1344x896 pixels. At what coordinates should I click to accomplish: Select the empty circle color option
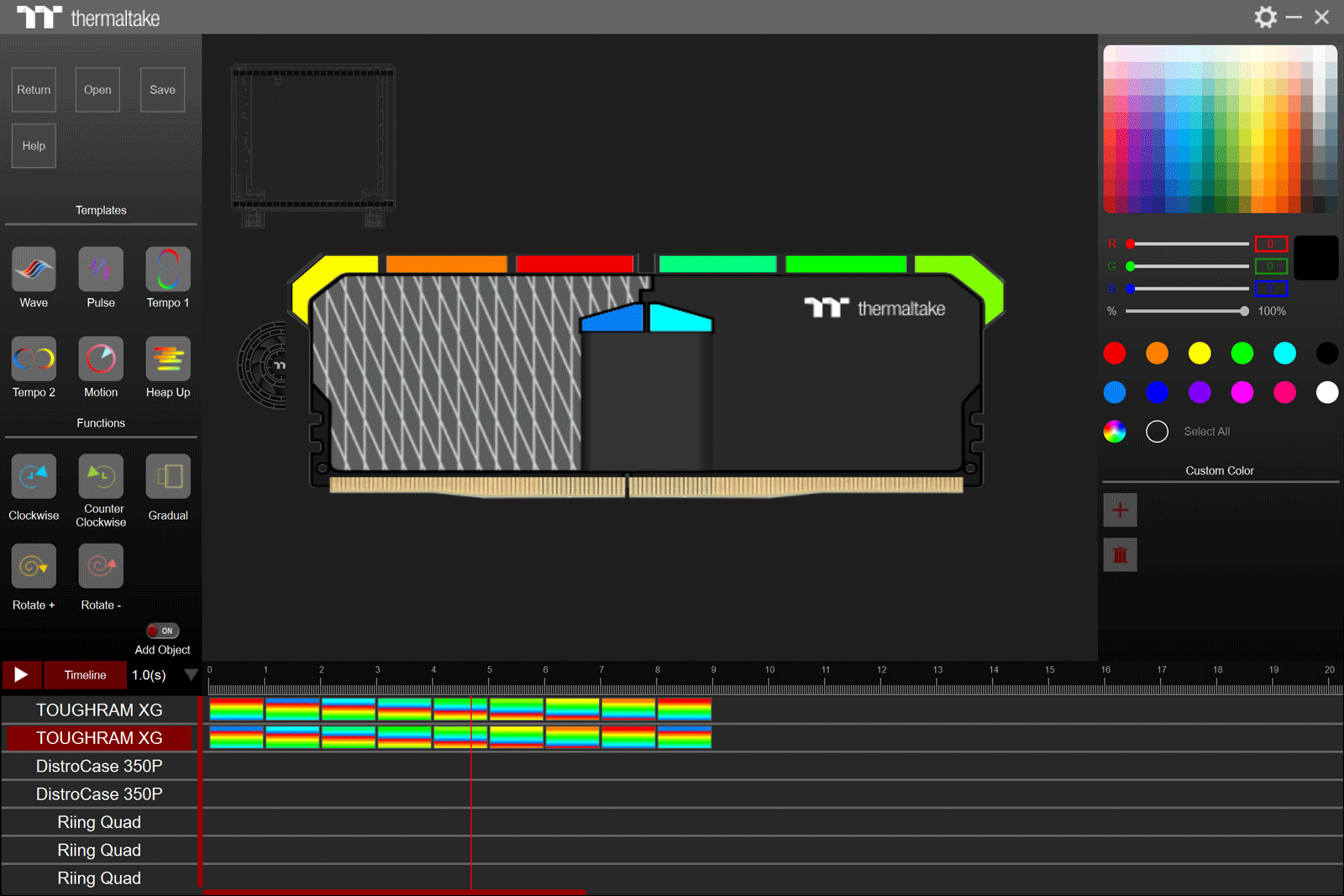pos(1157,432)
